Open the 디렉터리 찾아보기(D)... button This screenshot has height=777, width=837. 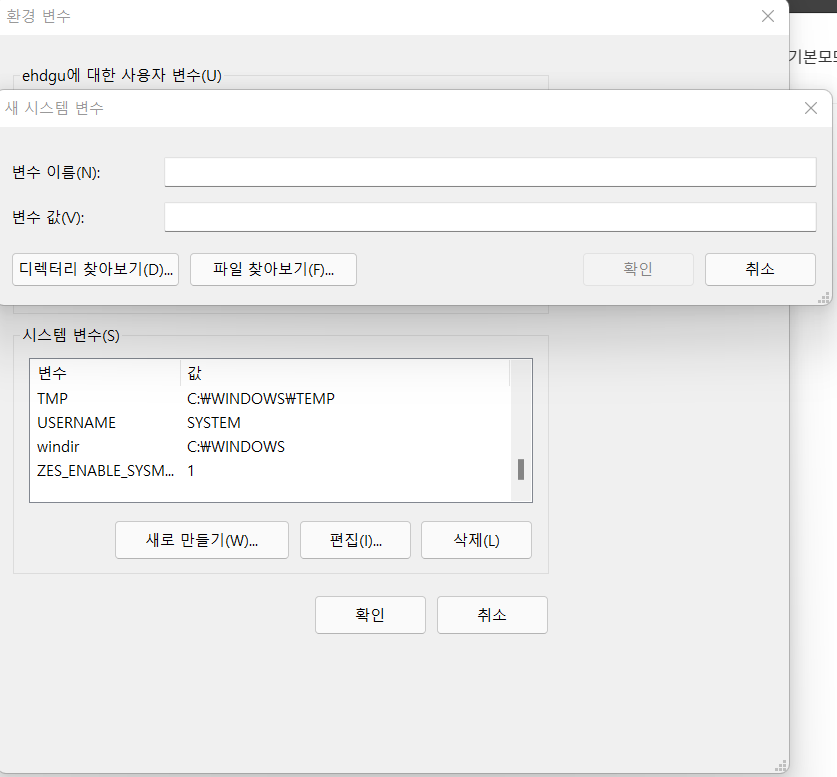click(96, 269)
